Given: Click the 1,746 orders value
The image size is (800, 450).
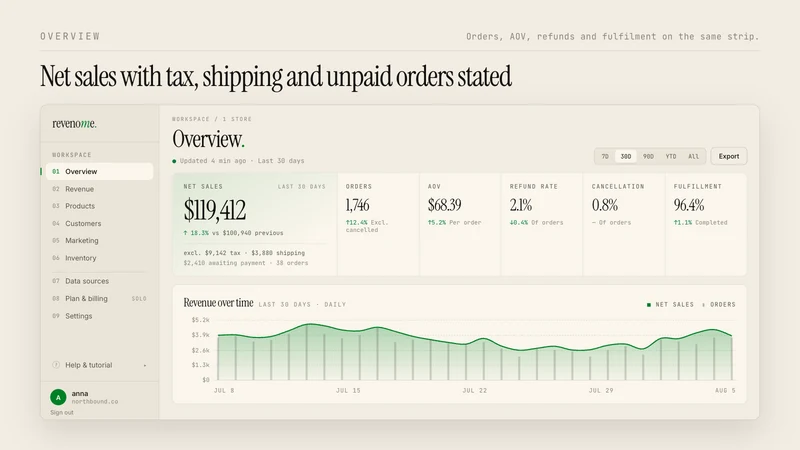Looking at the screenshot, I should pyautogui.click(x=358, y=205).
